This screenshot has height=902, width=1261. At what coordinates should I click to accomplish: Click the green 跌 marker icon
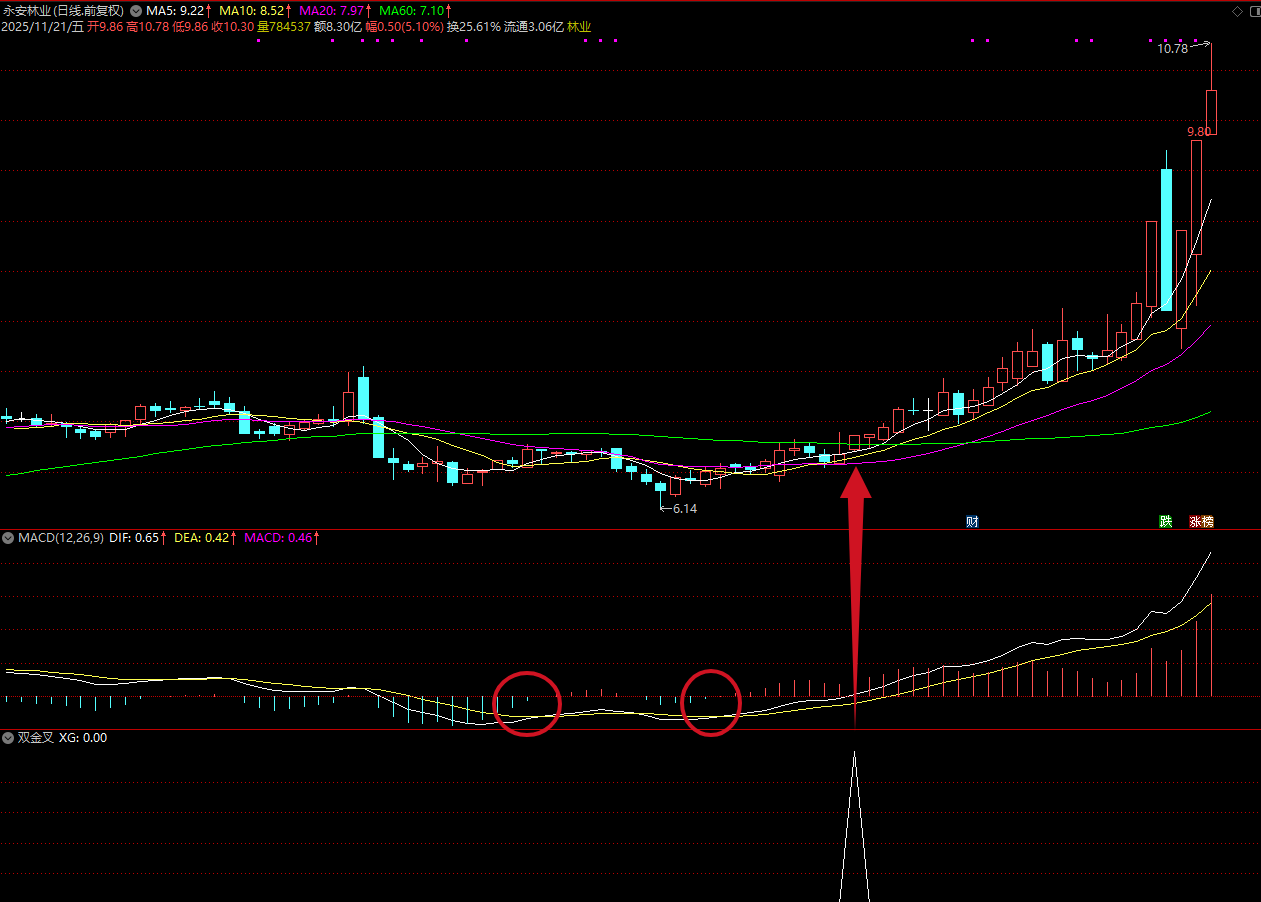tap(1165, 521)
